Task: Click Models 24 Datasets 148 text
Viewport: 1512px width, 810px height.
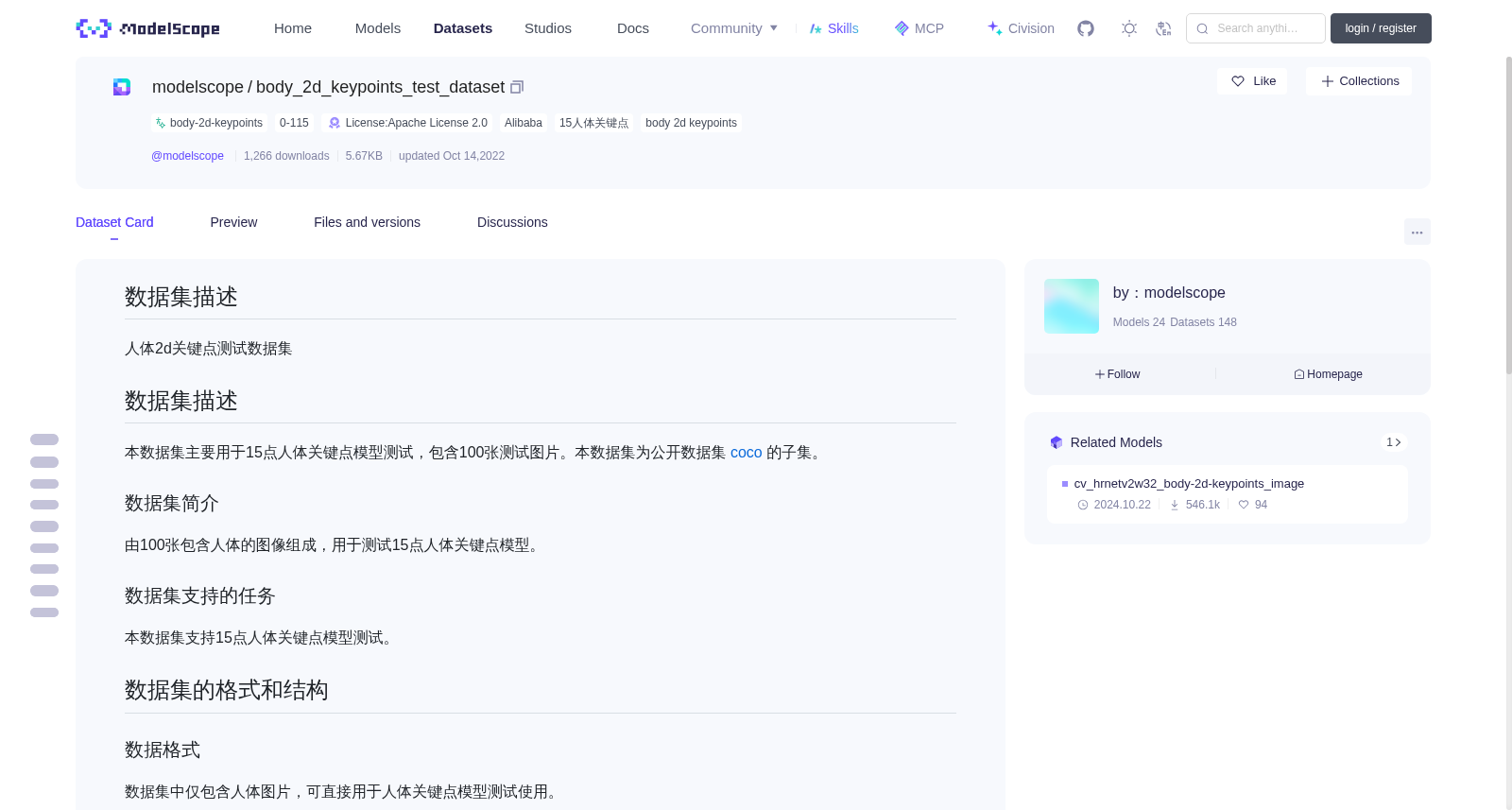Action: tap(1175, 322)
